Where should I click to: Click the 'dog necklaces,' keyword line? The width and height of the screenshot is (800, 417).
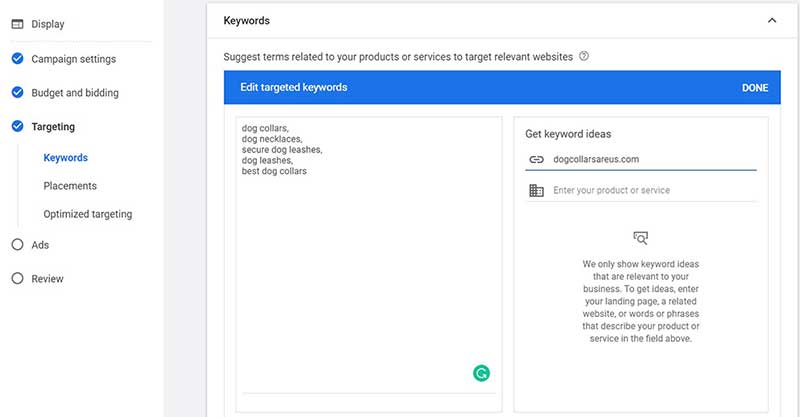pos(272,139)
